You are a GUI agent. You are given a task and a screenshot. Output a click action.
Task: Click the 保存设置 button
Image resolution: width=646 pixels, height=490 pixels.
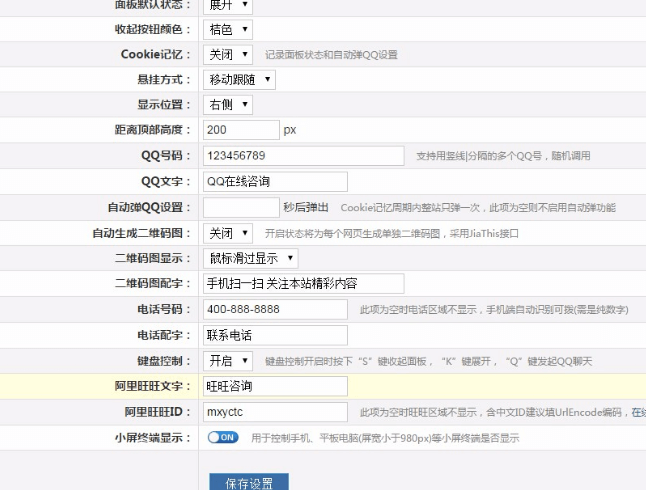[x=249, y=483]
